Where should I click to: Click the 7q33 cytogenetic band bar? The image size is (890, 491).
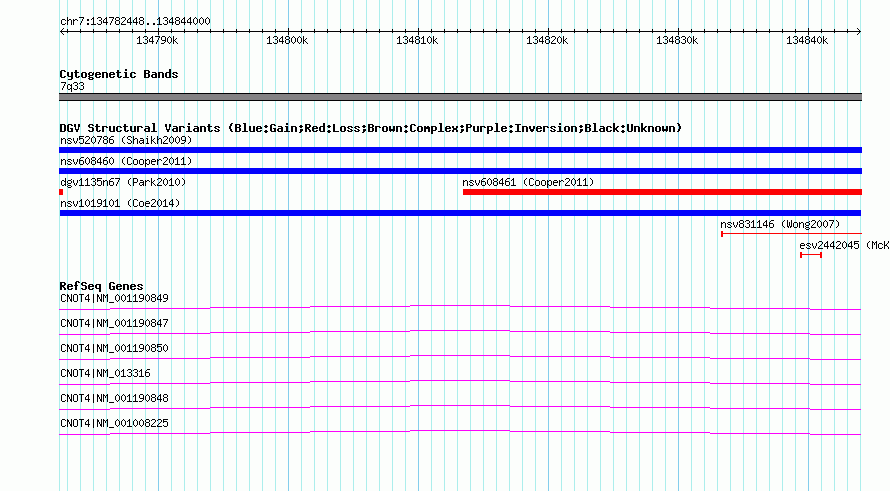(460, 97)
